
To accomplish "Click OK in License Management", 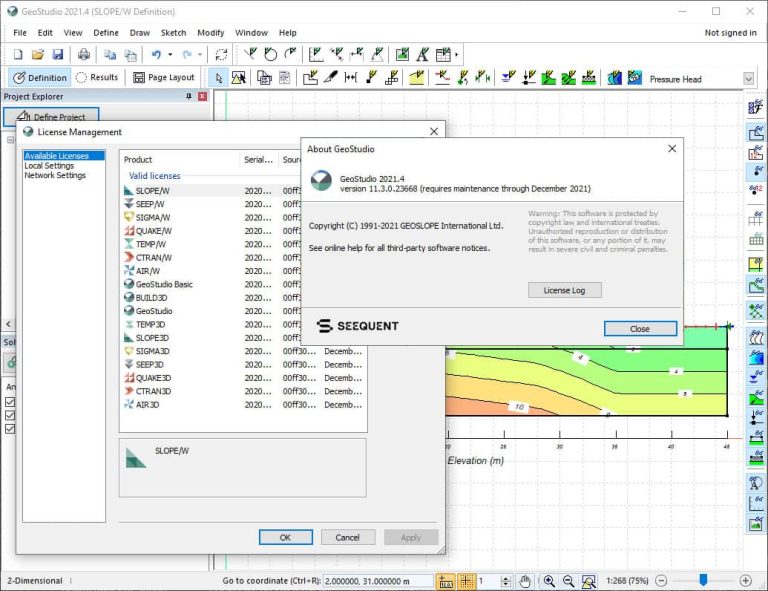I will tap(286, 537).
